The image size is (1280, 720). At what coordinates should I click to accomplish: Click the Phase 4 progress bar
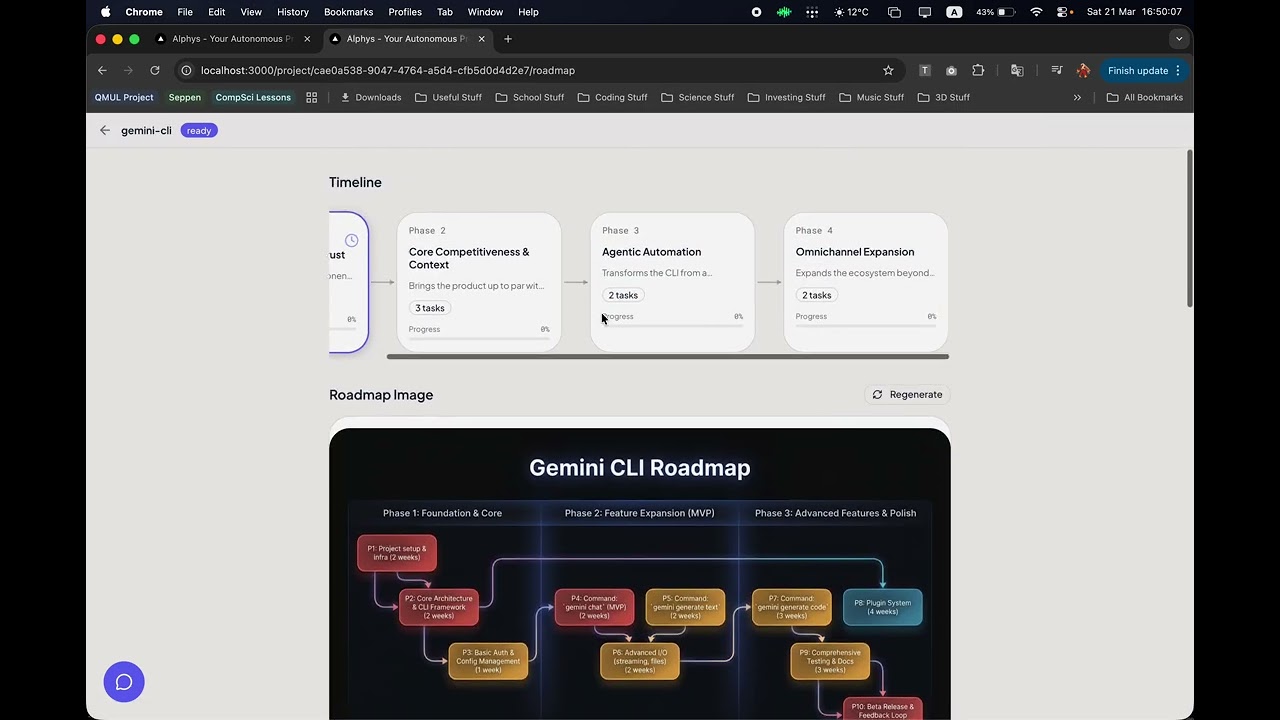(x=866, y=326)
